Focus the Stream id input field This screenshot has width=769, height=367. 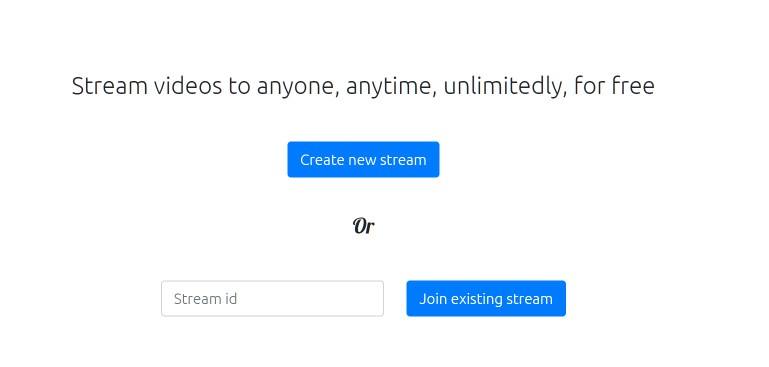pyautogui.click(x=272, y=298)
